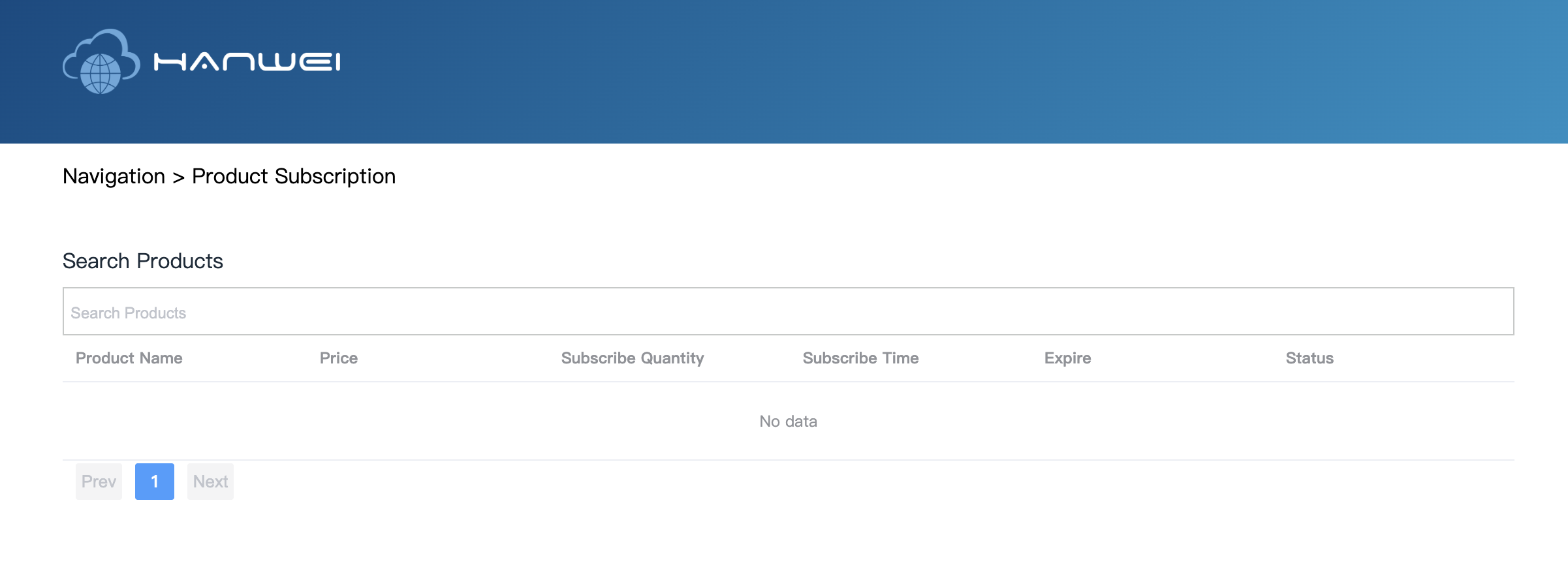Viewport: 1568px width, 569px height.
Task: Select page 1 in pagination
Action: [154, 482]
